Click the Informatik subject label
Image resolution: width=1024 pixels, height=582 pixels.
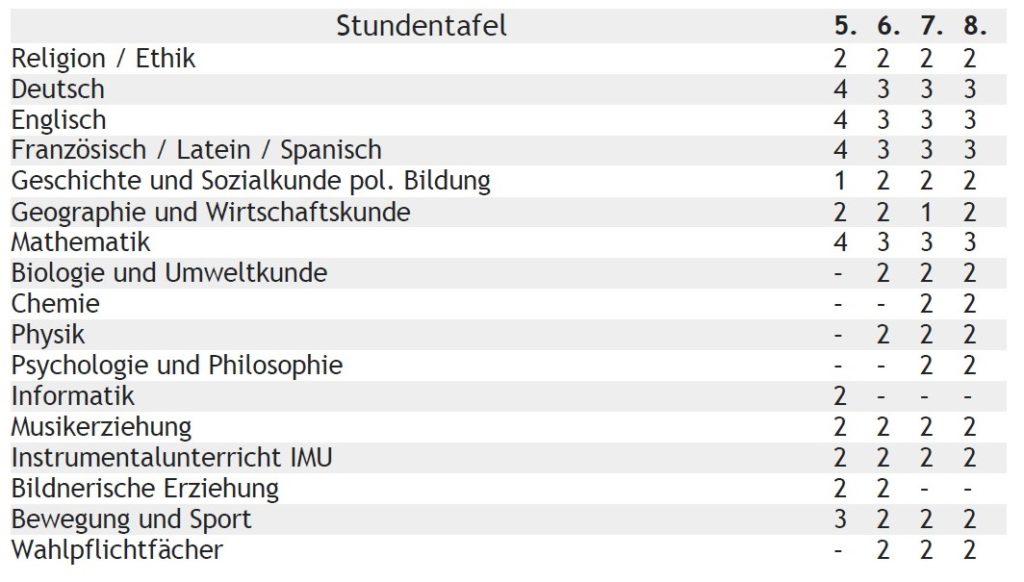click(72, 396)
